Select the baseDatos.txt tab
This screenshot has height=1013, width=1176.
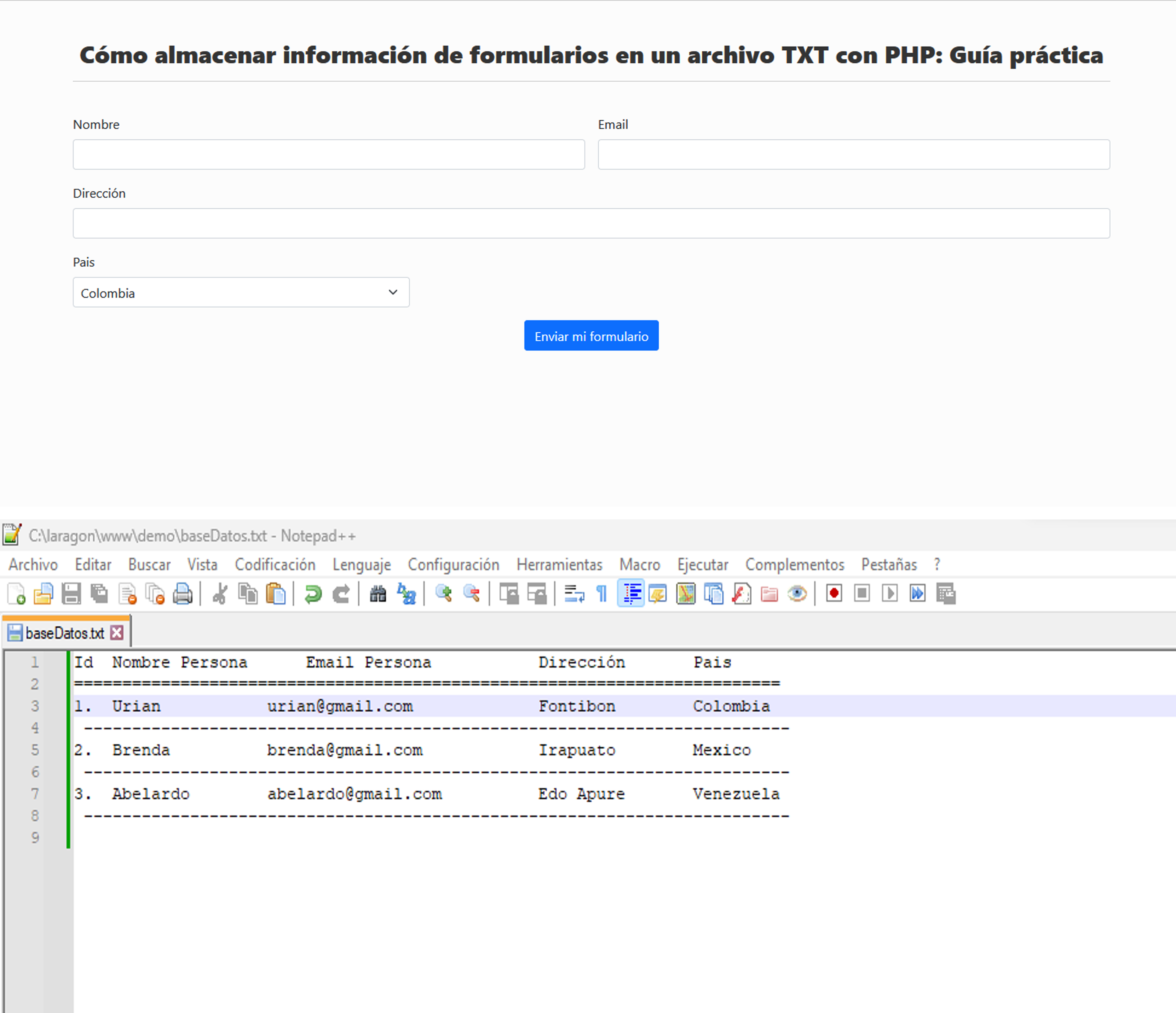[64, 633]
